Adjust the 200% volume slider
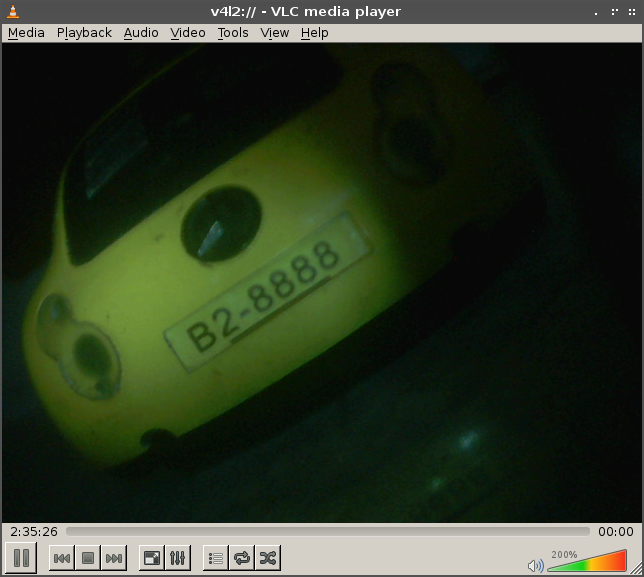This screenshot has width=644, height=577. (587, 561)
